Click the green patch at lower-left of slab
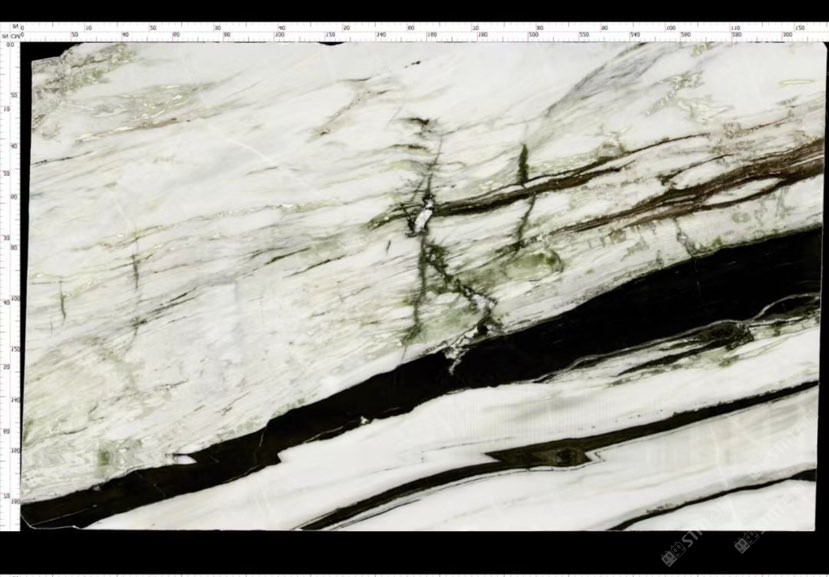829x577 pixels. (103, 458)
